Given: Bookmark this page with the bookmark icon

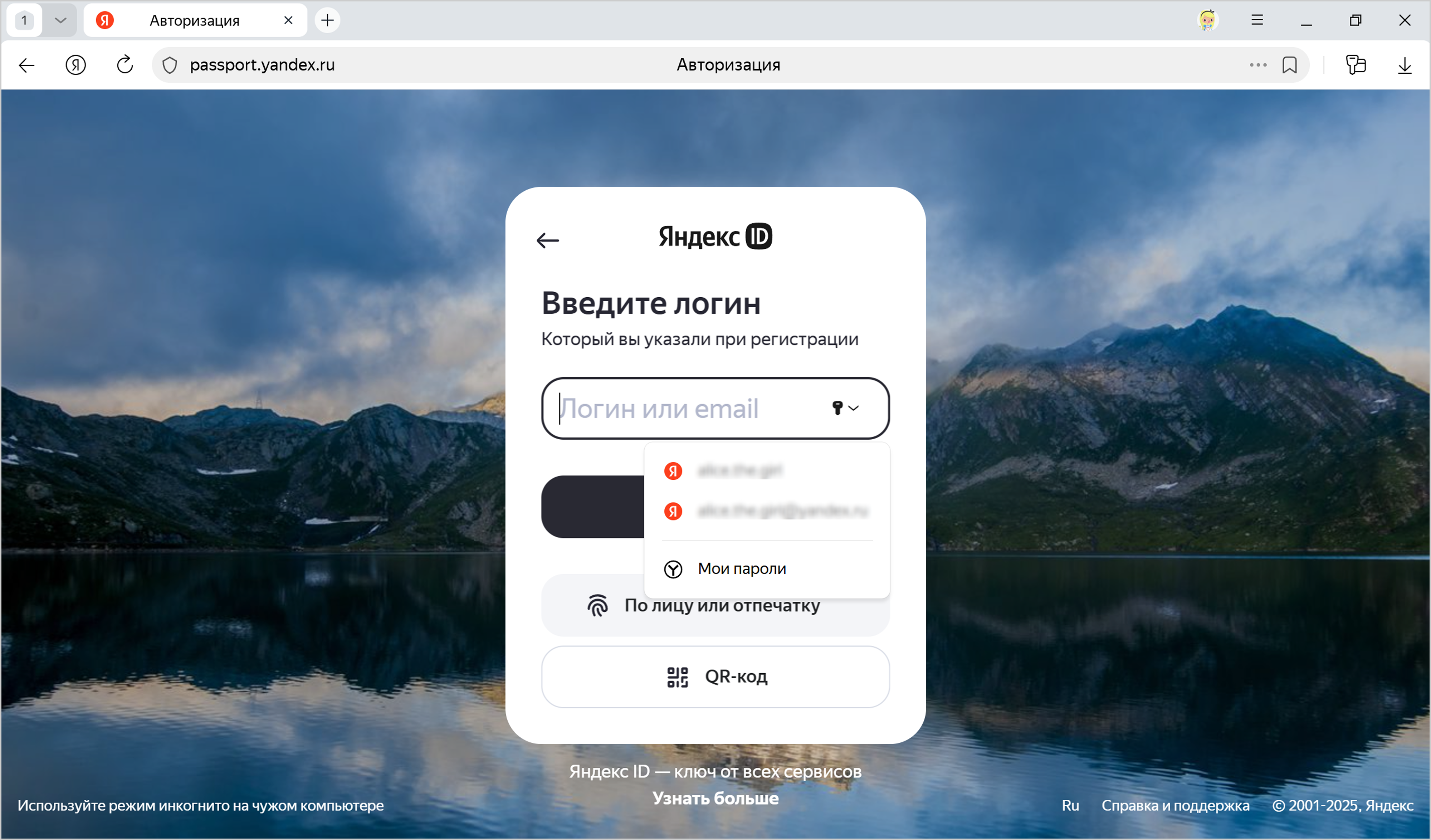Looking at the screenshot, I should point(1290,65).
